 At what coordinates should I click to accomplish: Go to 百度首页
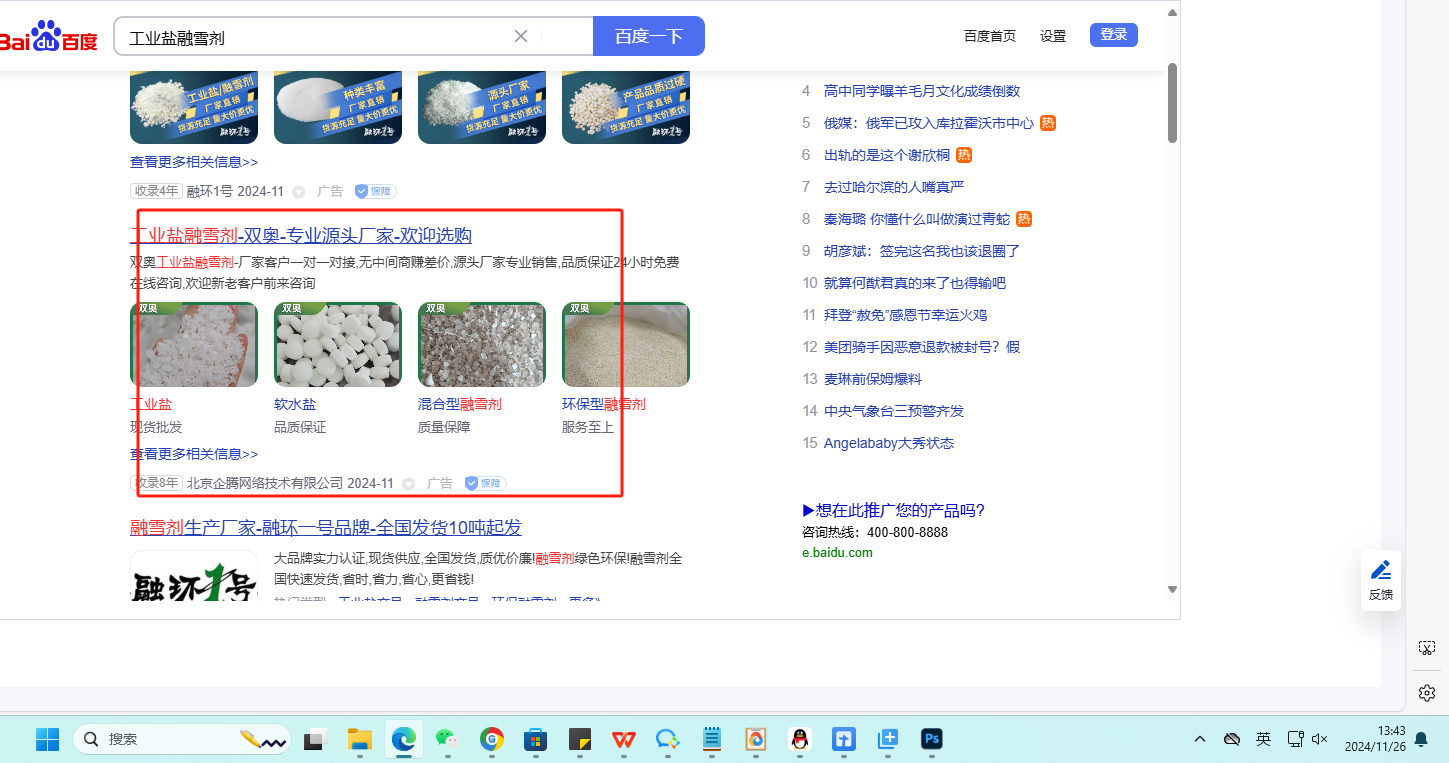click(x=990, y=36)
